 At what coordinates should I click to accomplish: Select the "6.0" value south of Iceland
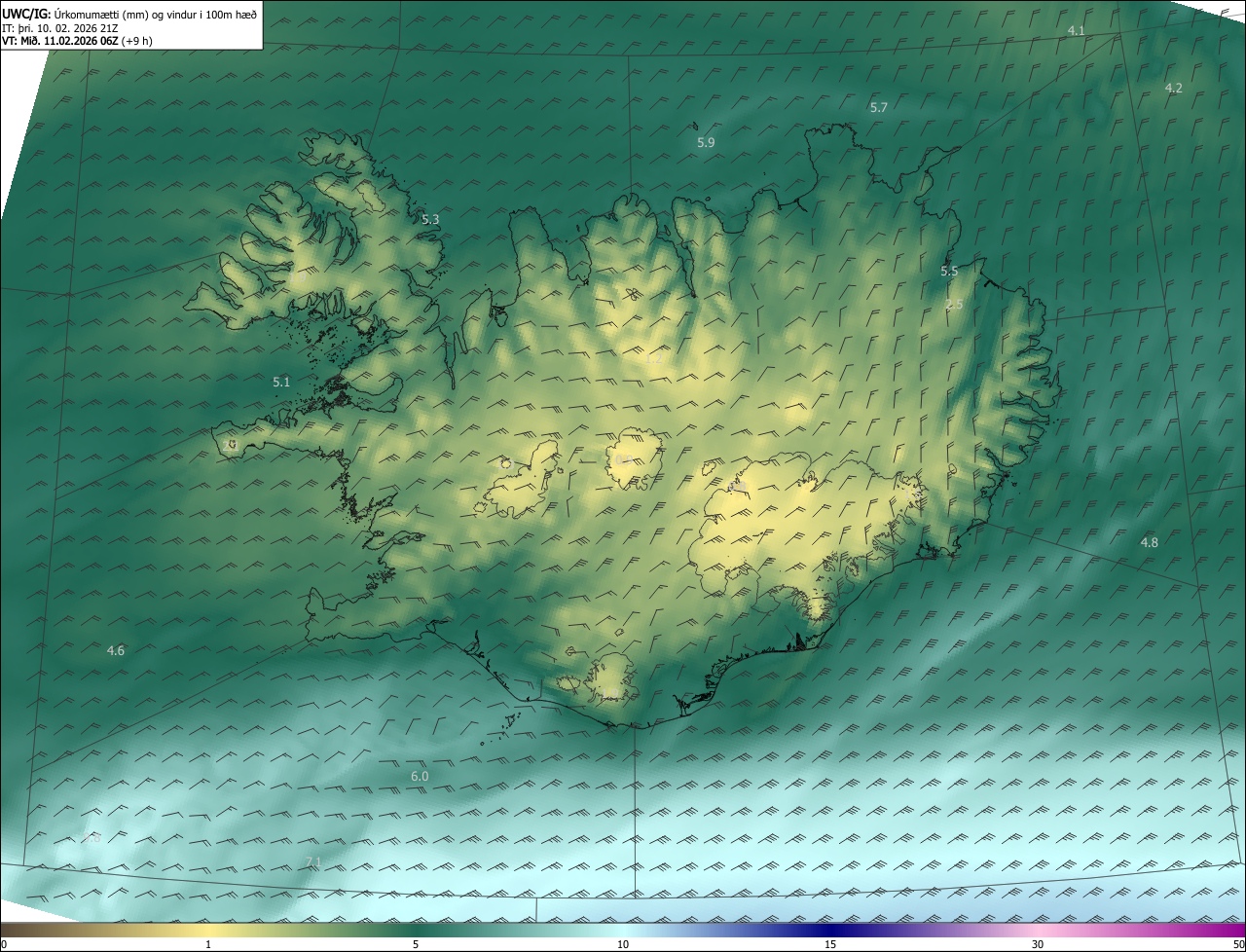tap(420, 777)
